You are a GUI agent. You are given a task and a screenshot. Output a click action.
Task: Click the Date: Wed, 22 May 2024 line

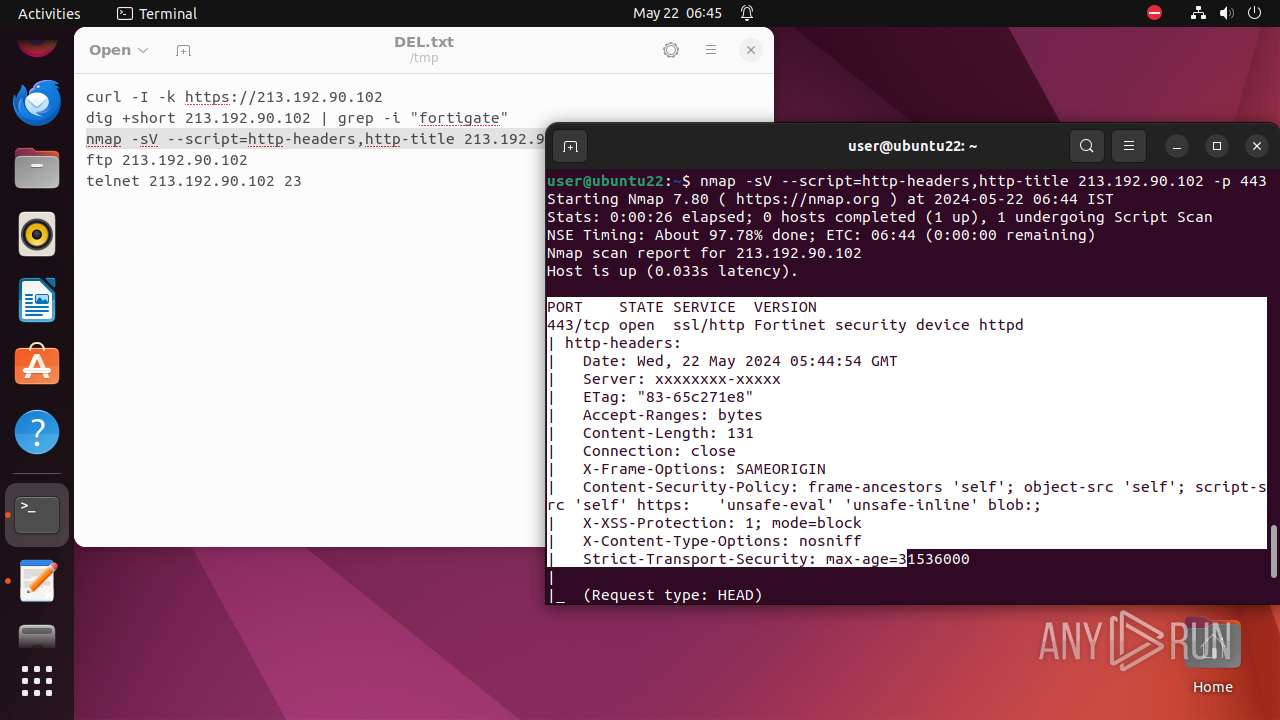739,361
